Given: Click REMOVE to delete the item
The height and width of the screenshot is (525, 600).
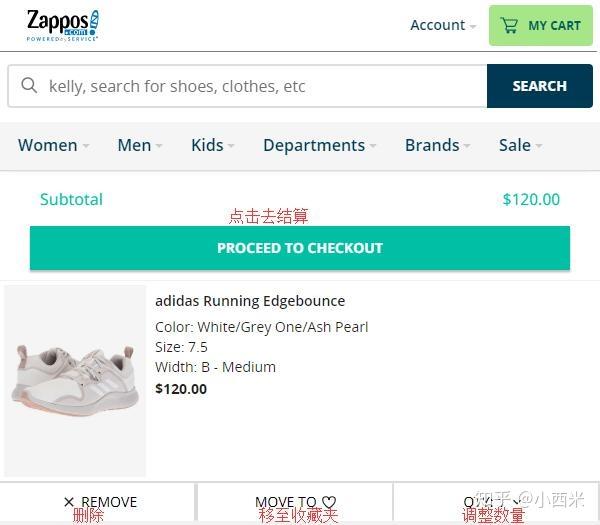Looking at the screenshot, I should point(108,502).
